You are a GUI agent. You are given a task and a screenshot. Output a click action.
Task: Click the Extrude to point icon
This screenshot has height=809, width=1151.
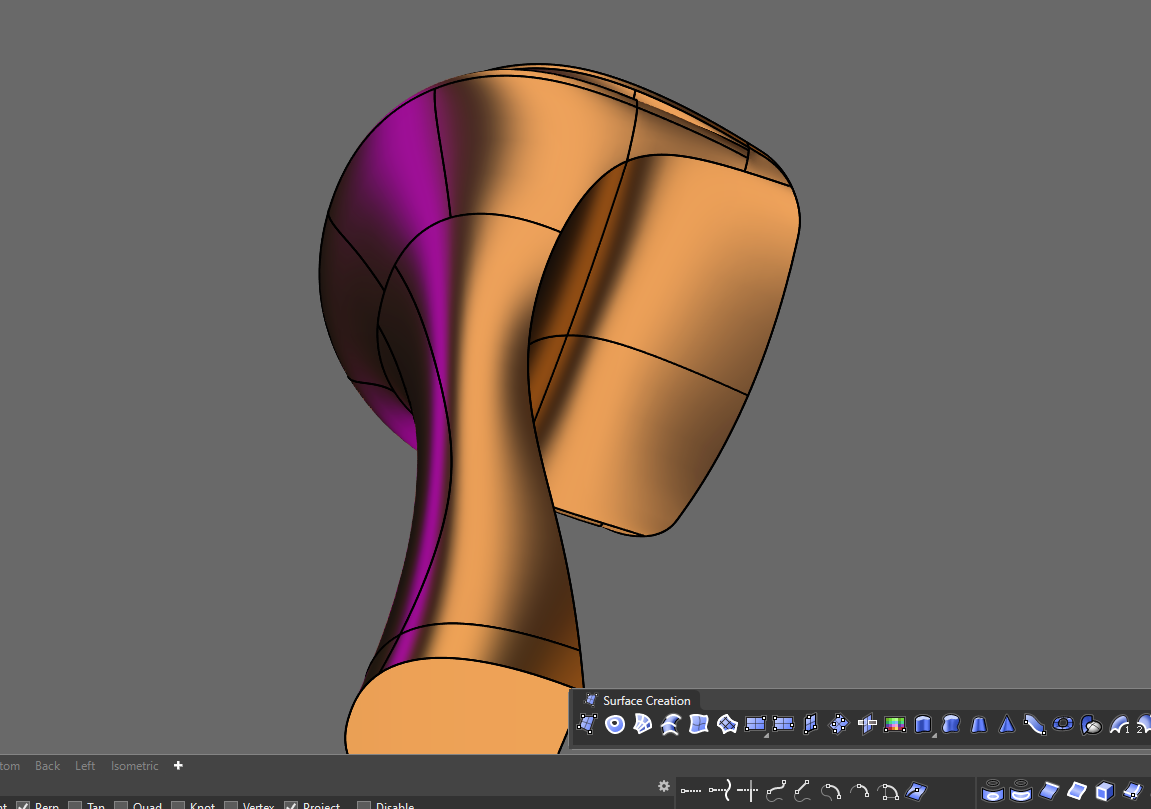[1006, 725]
